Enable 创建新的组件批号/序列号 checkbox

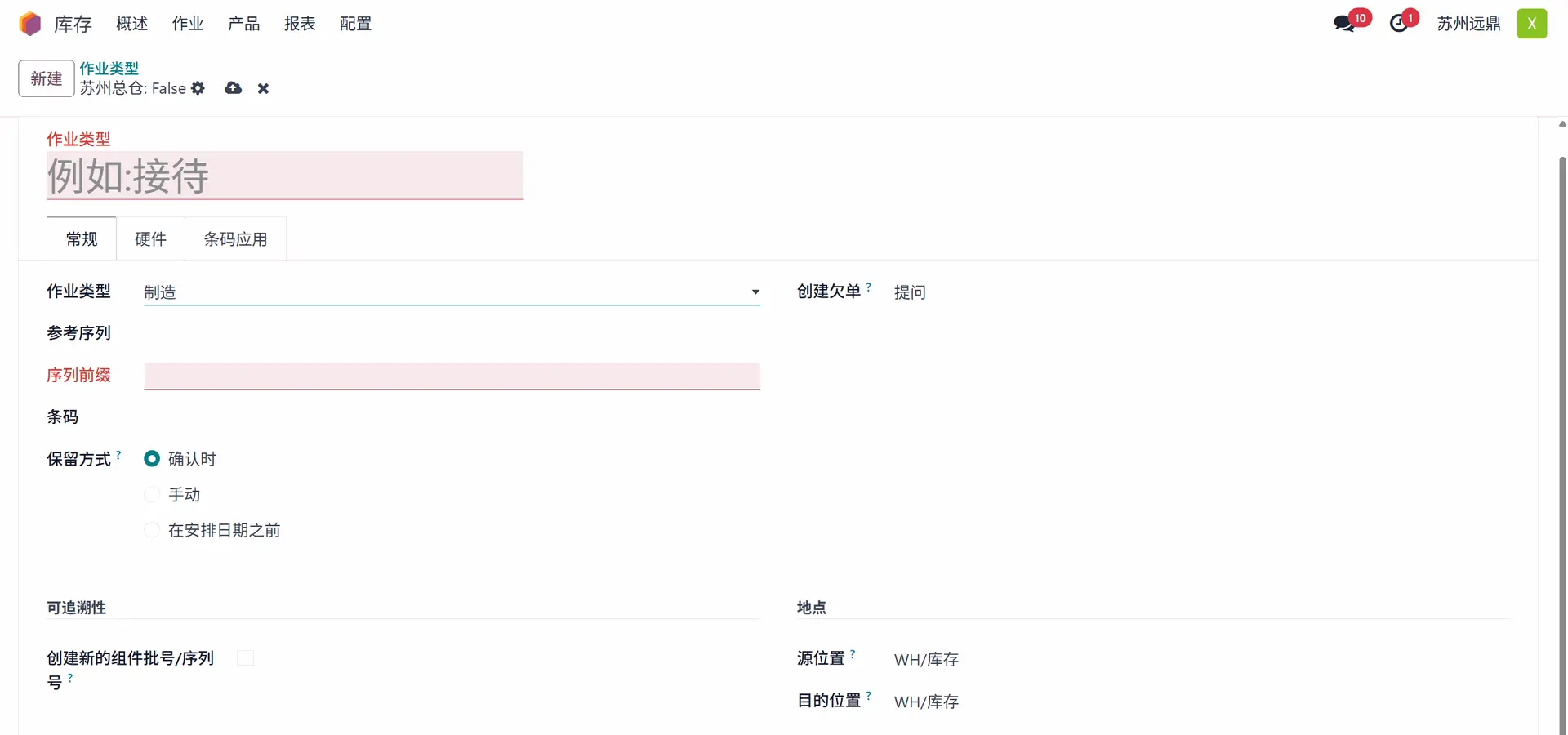[245, 658]
